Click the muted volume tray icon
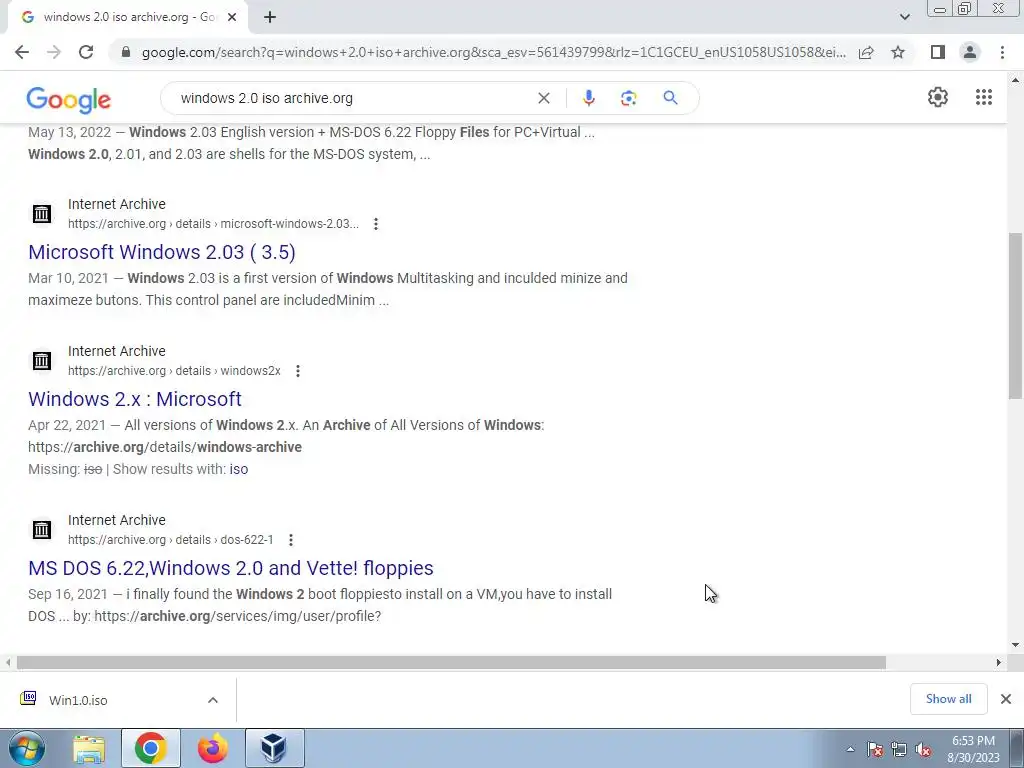This screenshot has width=1024, height=768. tap(923, 749)
